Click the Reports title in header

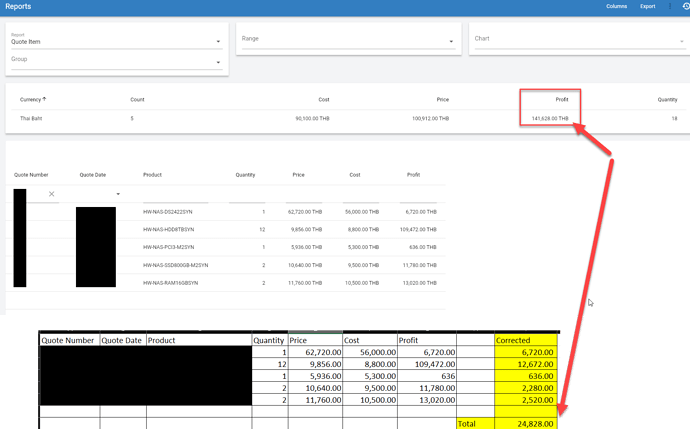(x=18, y=6)
